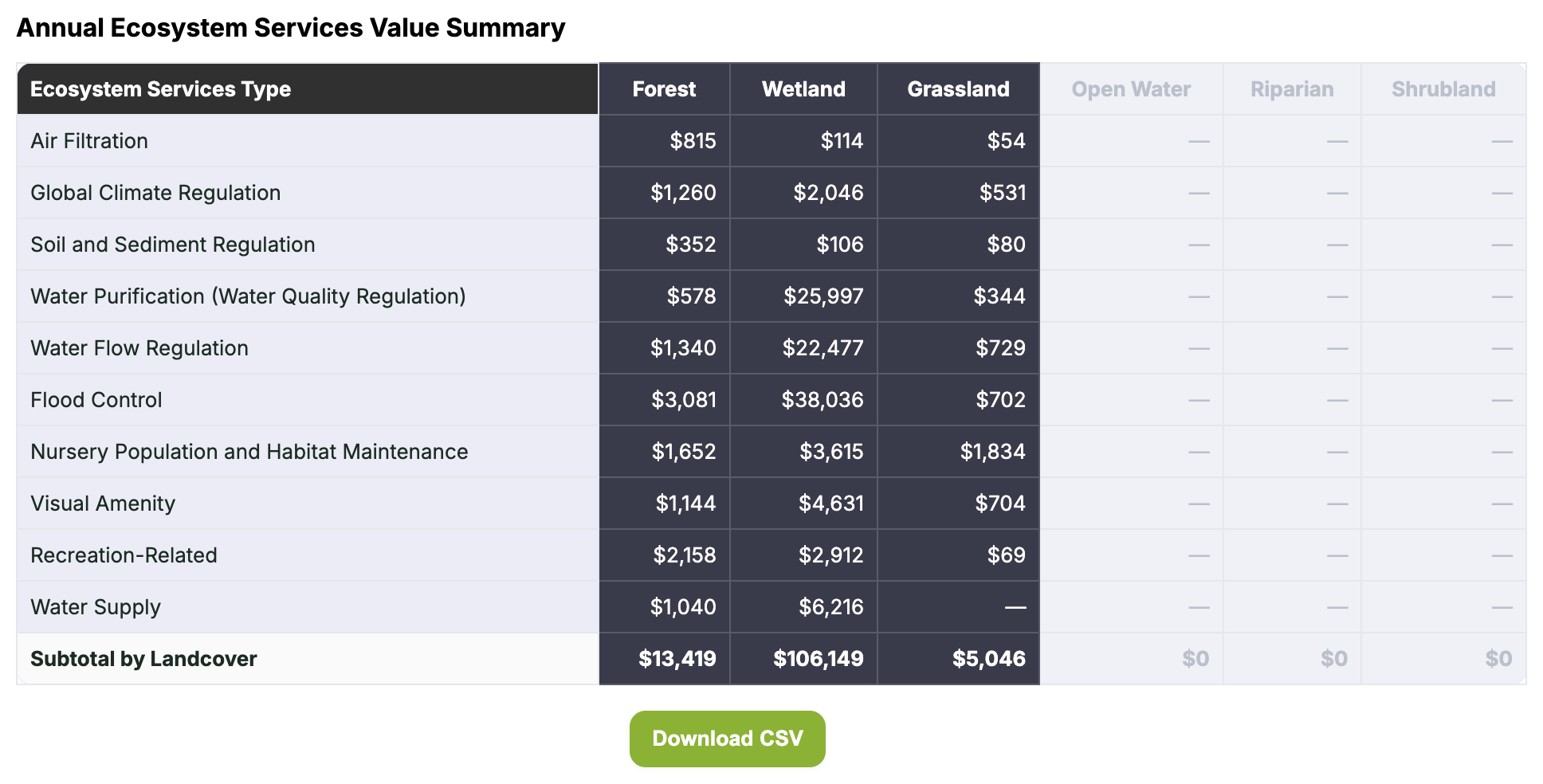Image resolution: width=1543 pixels, height=784 pixels.
Task: Click the $352 Forest soil value
Action: [x=690, y=245]
